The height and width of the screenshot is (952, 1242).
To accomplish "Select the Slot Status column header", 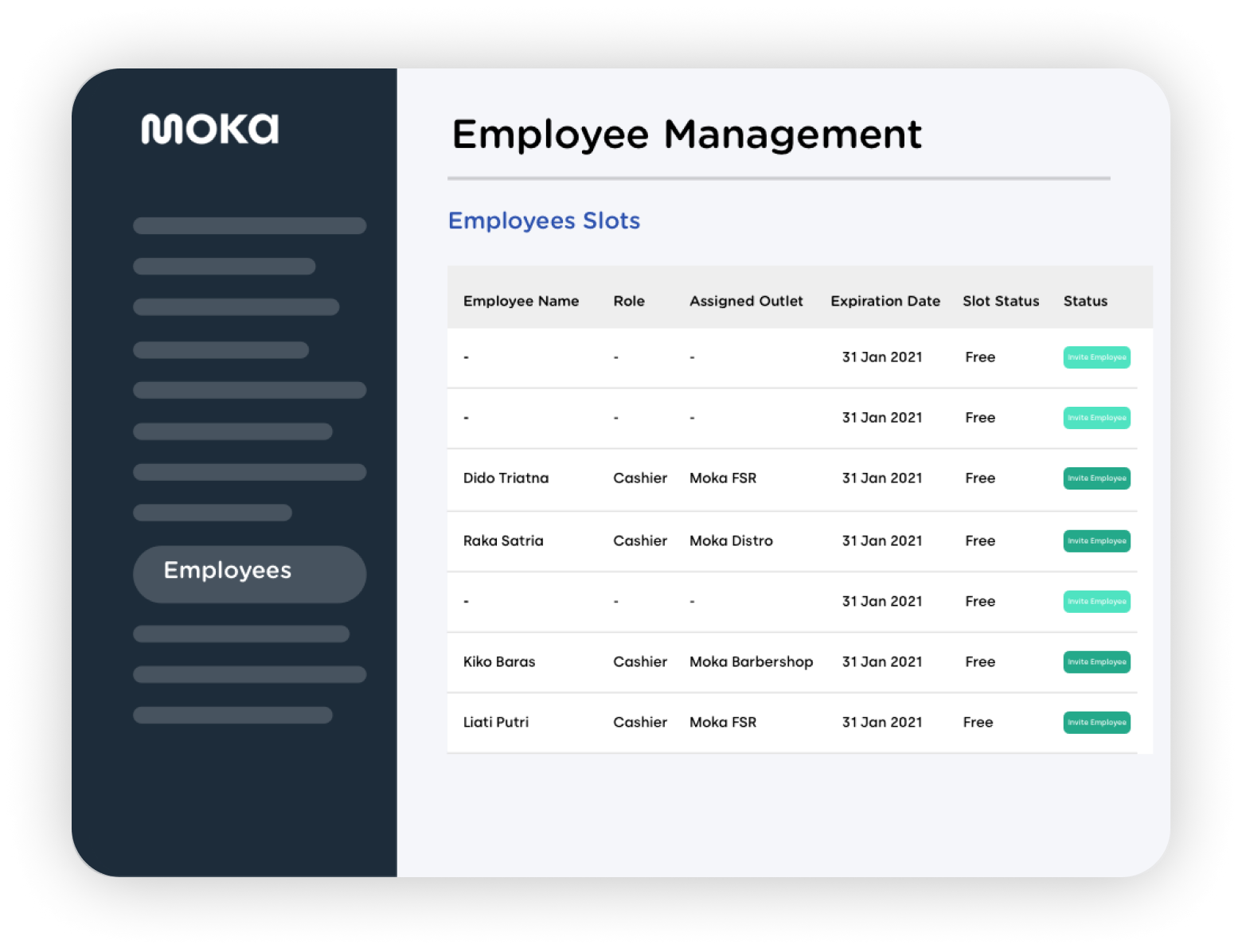I will [x=1000, y=301].
